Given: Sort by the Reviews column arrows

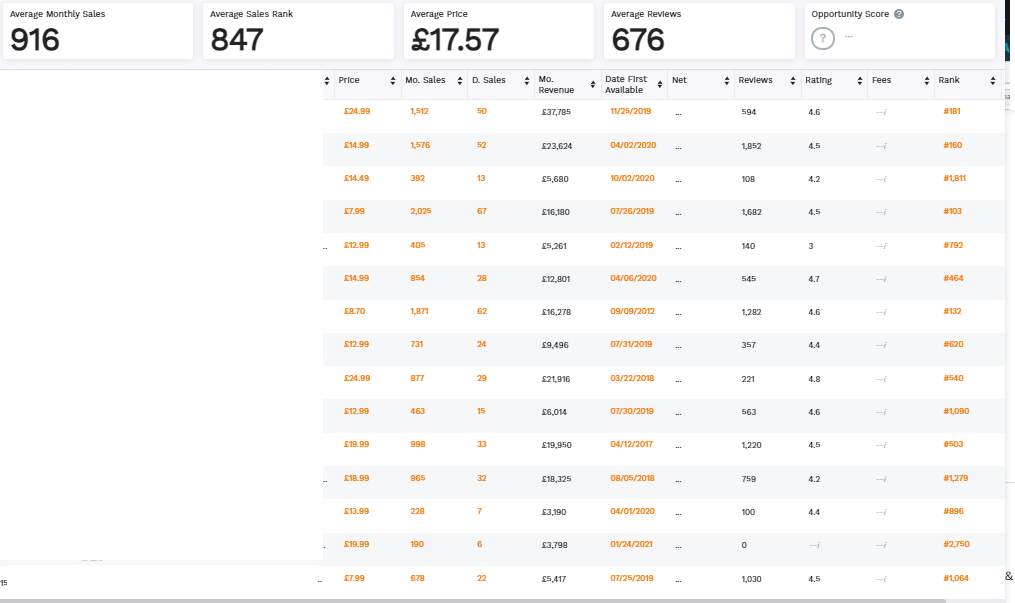Looking at the screenshot, I should pos(793,81).
